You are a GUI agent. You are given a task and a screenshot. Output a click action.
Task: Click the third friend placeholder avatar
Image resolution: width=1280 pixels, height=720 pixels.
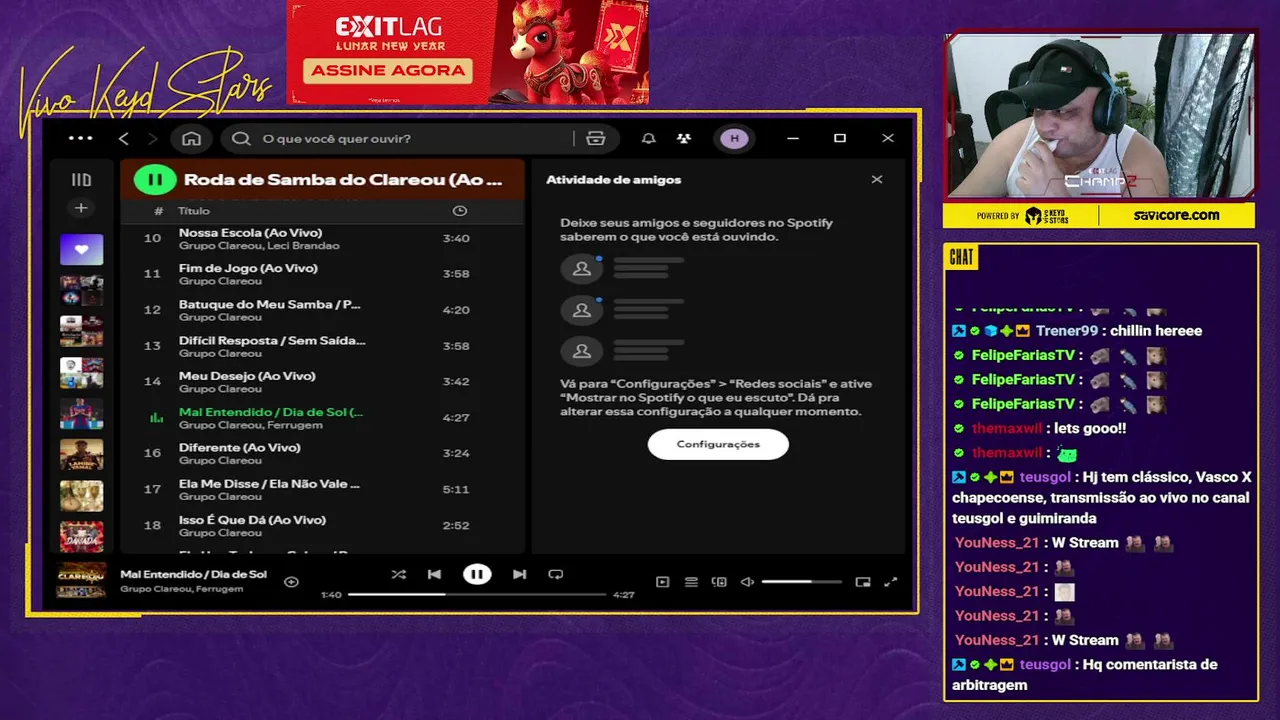581,351
